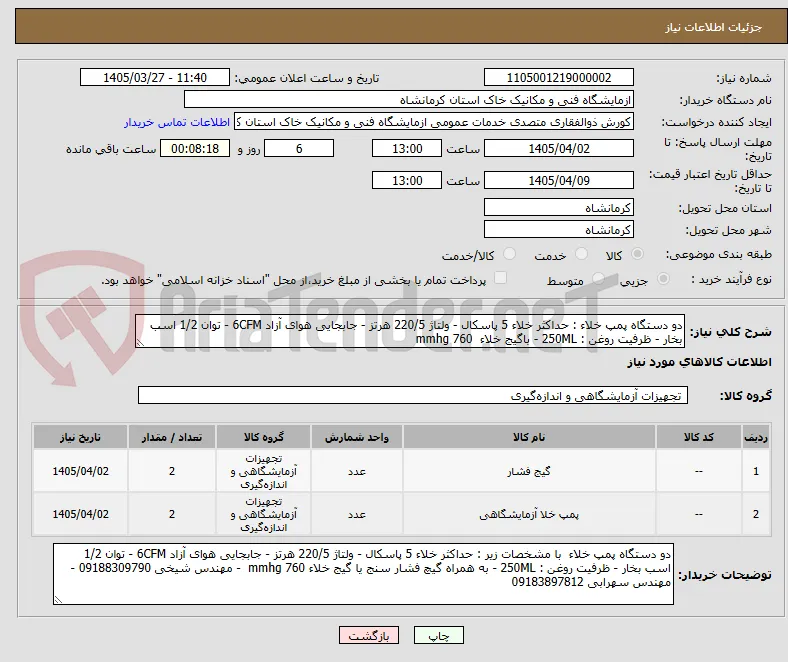The height and width of the screenshot is (662, 788).
Task: Click the بازگشت (back) button
Action: tap(368, 635)
